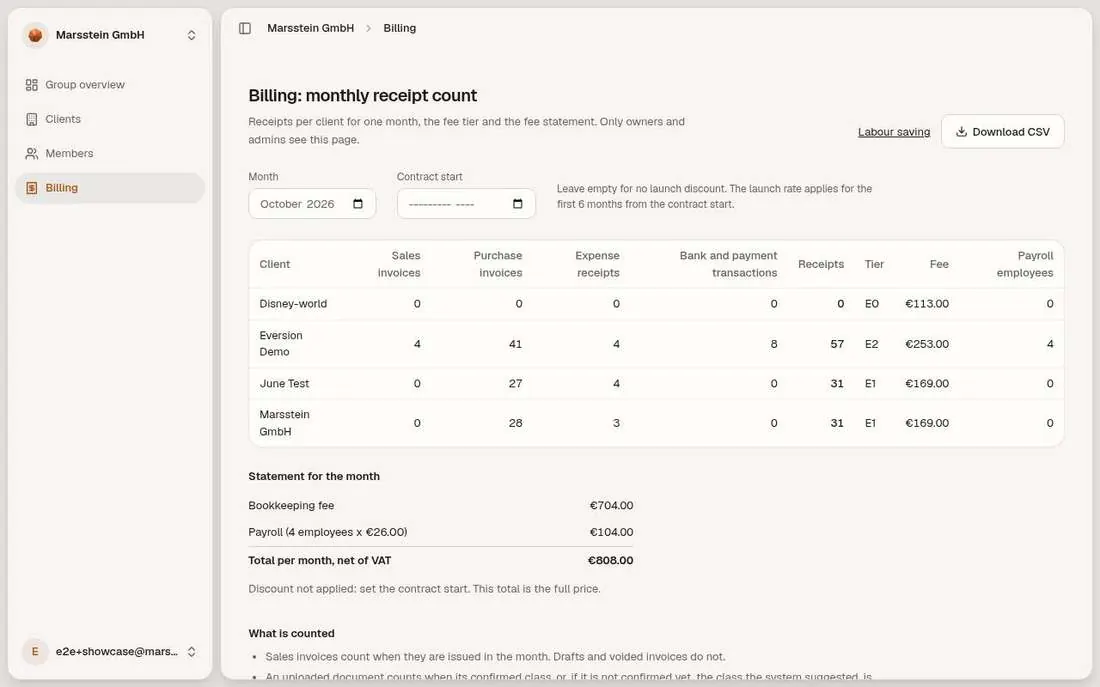Screen dimensions: 1100x687
Task: Click the download icon on Download CSV
Action: [x=961, y=131]
